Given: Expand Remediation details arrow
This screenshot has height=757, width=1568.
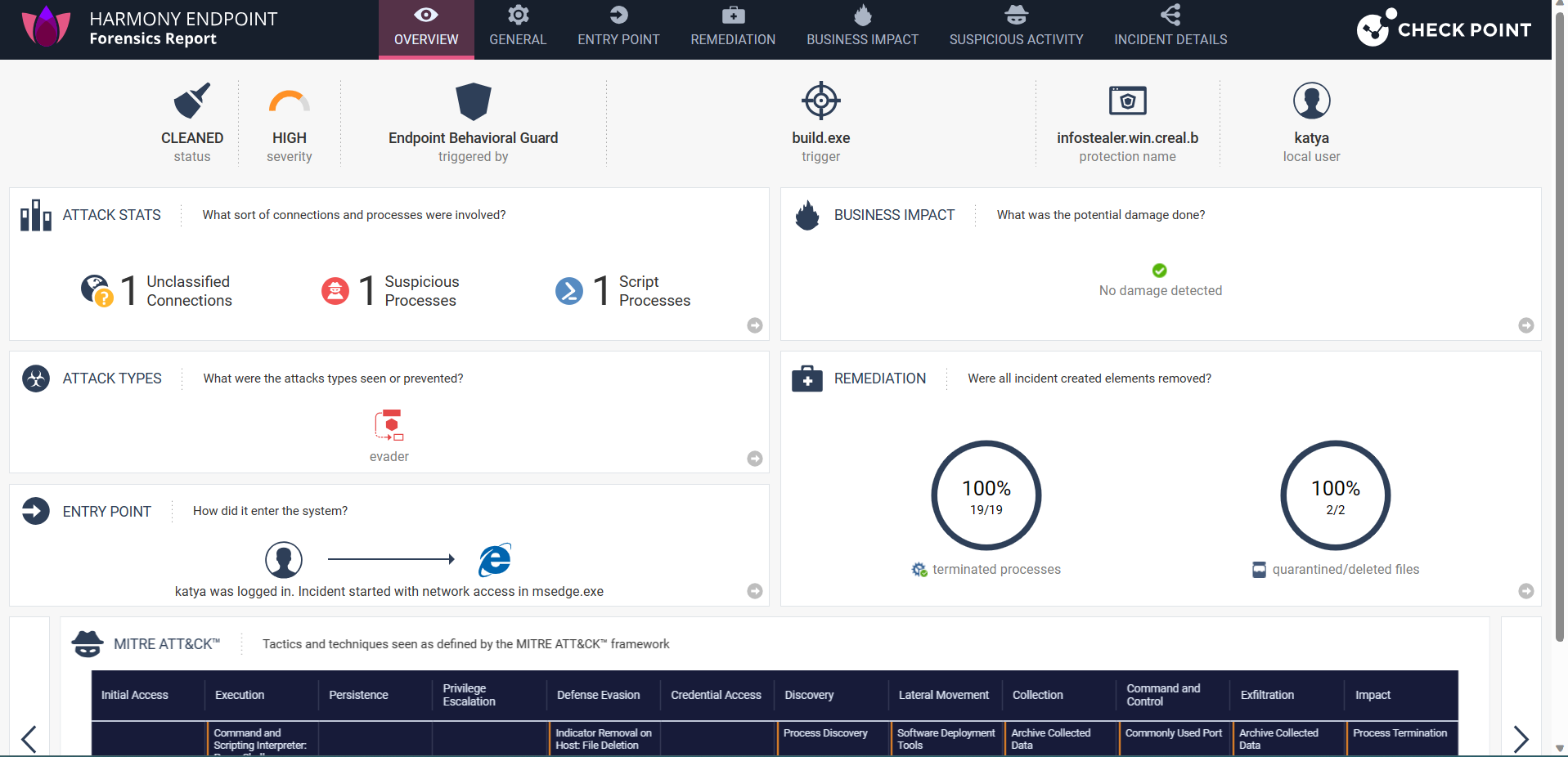Looking at the screenshot, I should (1526, 591).
